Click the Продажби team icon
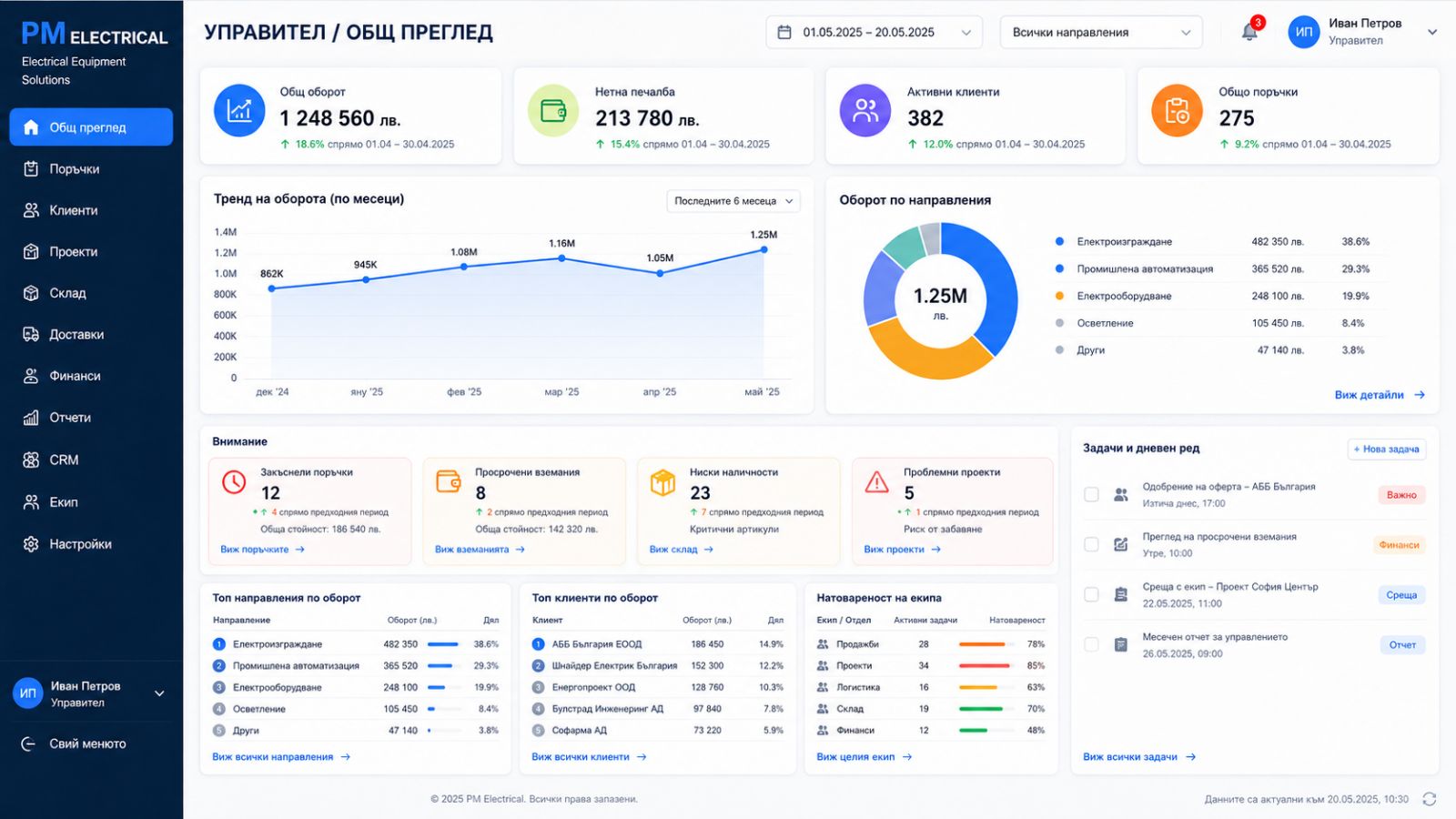This screenshot has width=1456, height=819. pos(823,644)
